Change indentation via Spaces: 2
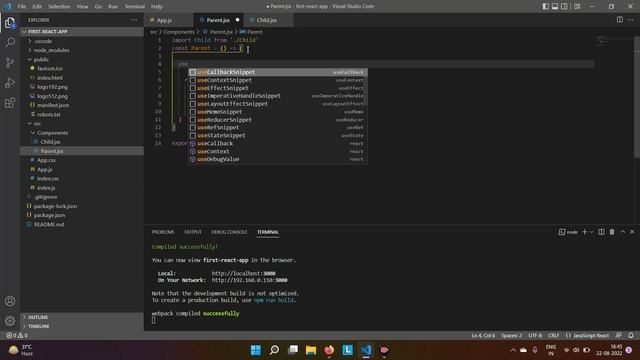Image resolution: width=640 pixels, height=360 pixels. (x=511, y=335)
